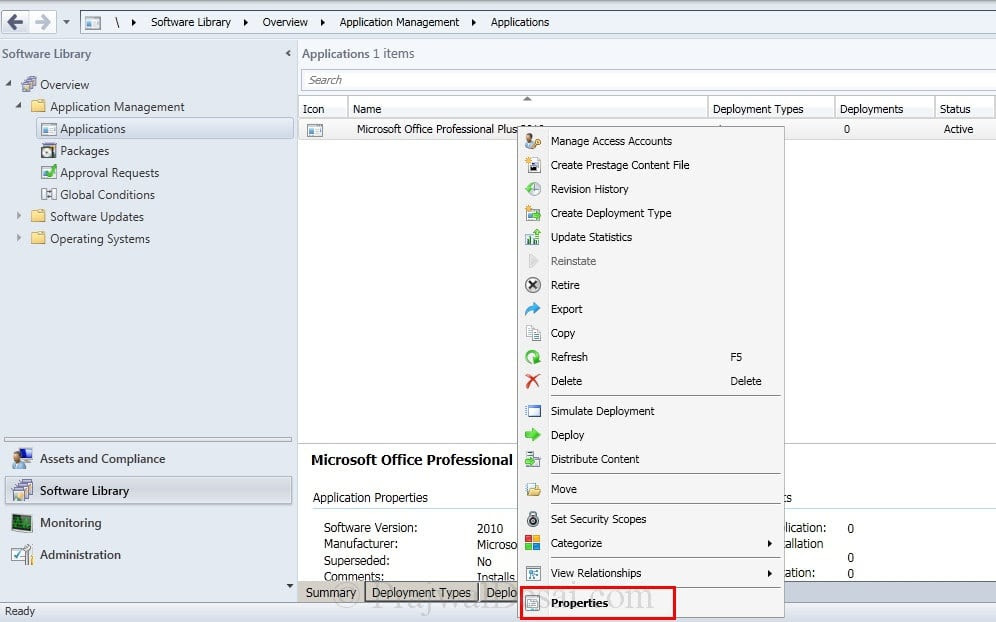Click the Export blue arrow icon
This screenshot has width=996, height=622.
click(x=533, y=309)
